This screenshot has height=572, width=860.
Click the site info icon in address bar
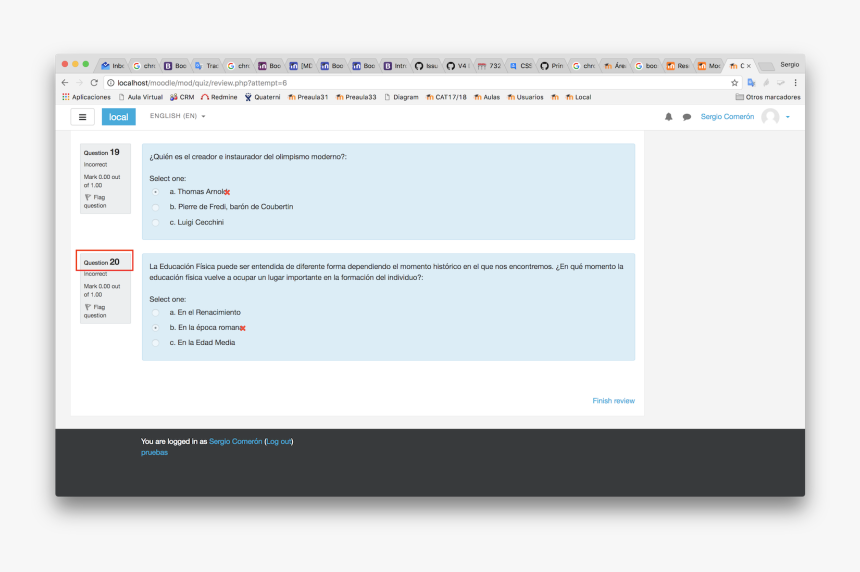[x=110, y=83]
